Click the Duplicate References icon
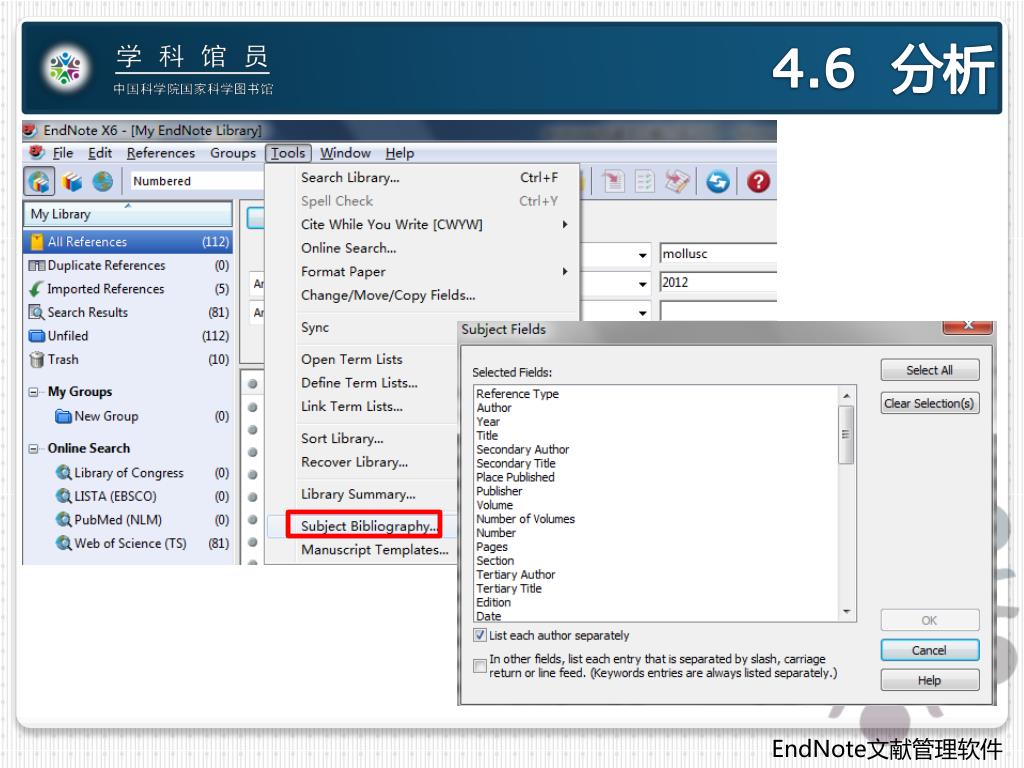This screenshot has height=768, width=1024. pyautogui.click(x=37, y=265)
